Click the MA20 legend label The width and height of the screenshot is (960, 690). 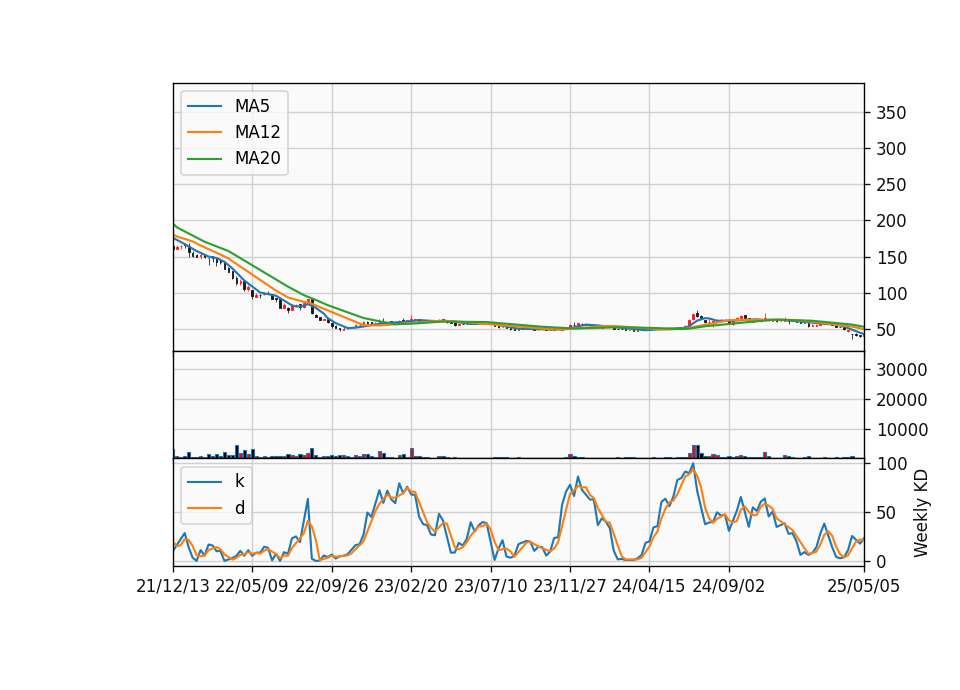(257, 159)
